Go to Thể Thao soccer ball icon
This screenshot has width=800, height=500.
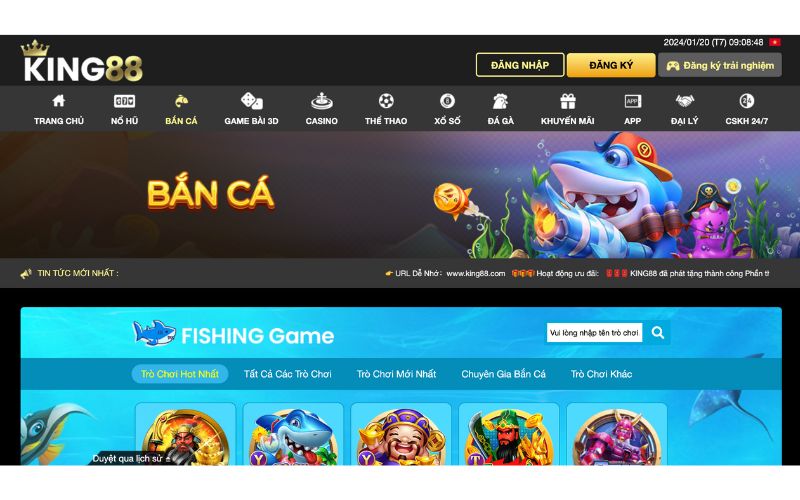tap(386, 101)
